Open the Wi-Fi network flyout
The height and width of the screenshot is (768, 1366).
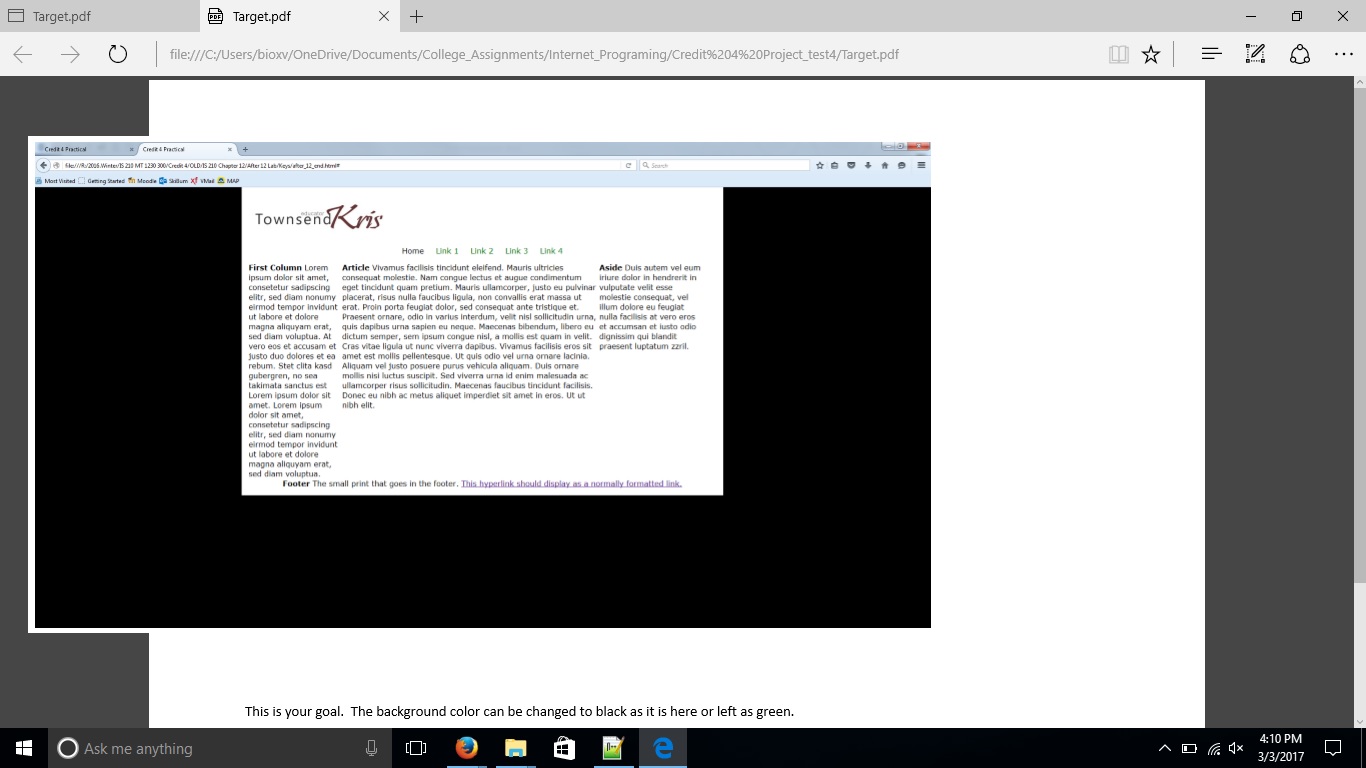pos(1214,748)
